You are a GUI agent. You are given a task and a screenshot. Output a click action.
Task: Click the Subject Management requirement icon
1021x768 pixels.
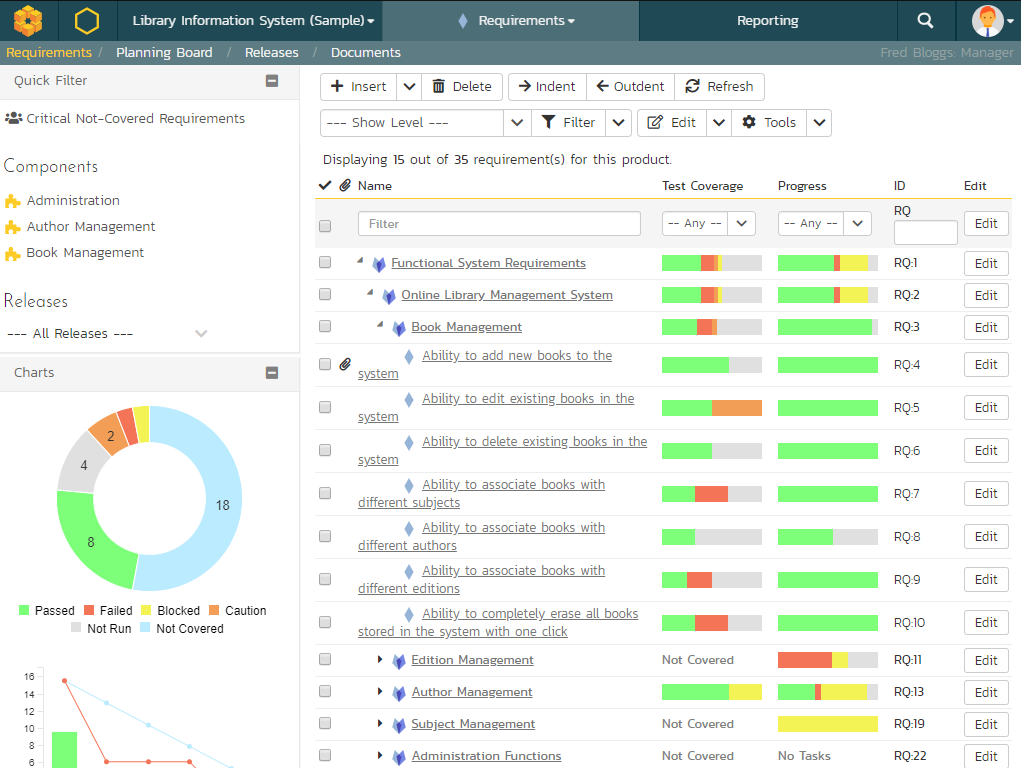(399, 725)
